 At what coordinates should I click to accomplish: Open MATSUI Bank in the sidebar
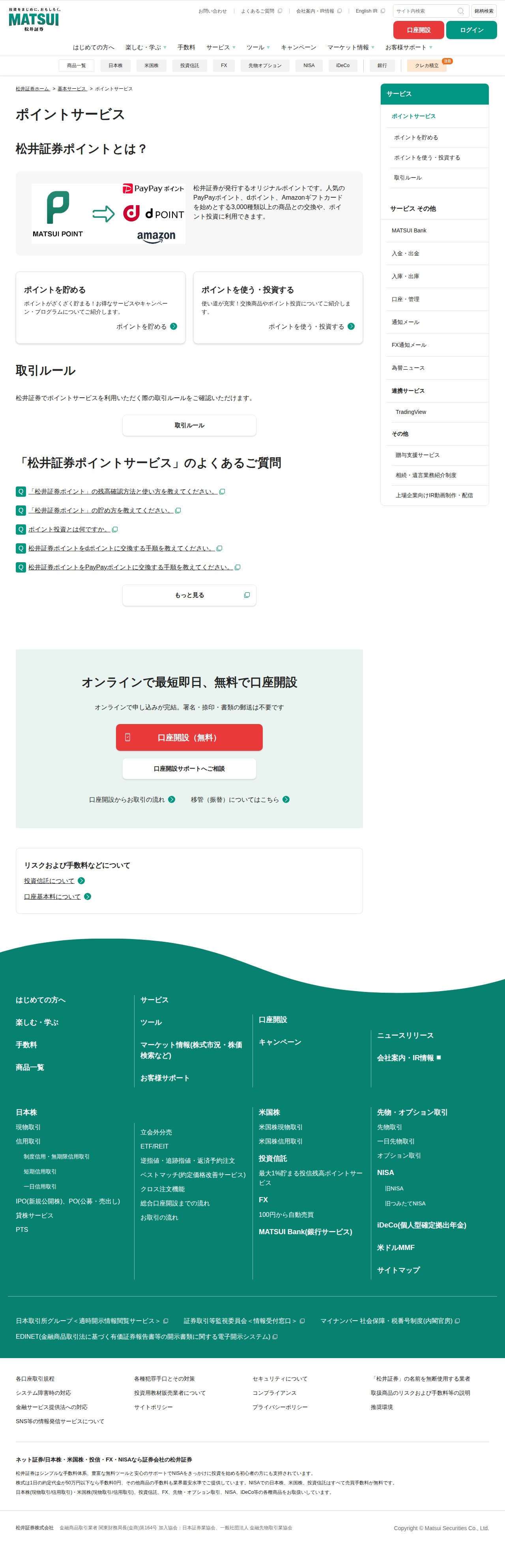(409, 231)
